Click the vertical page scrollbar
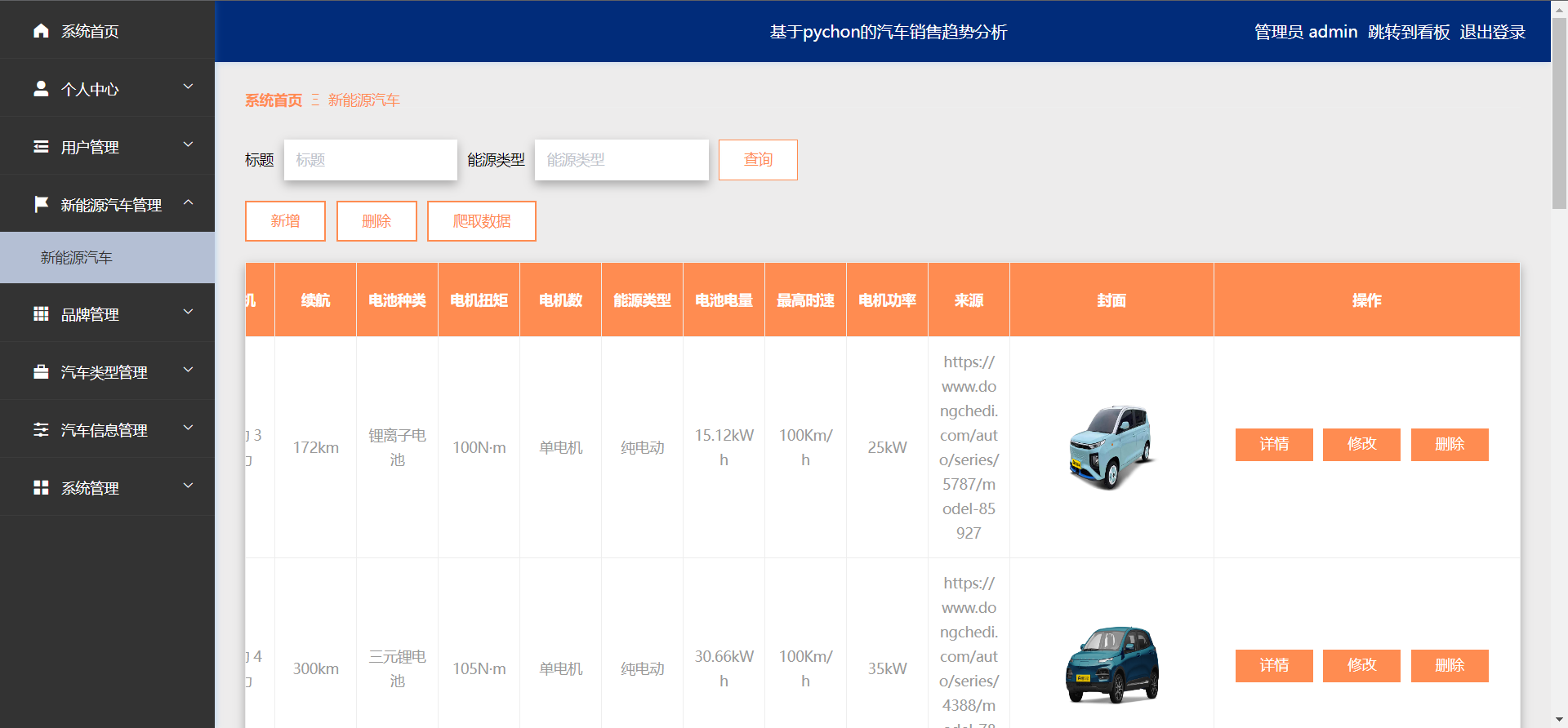This screenshot has height=728, width=1568. (x=1559, y=113)
